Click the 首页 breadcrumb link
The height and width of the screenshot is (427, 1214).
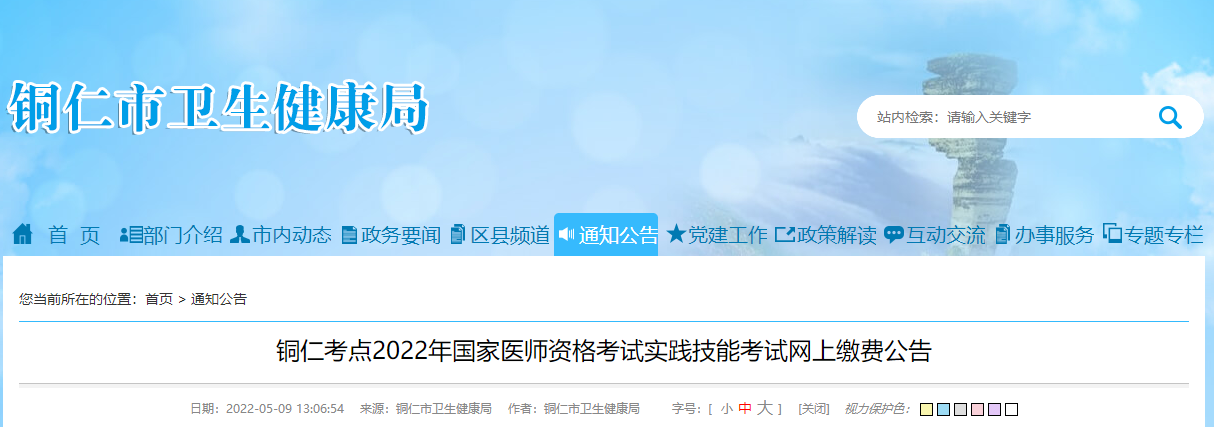click(159, 299)
